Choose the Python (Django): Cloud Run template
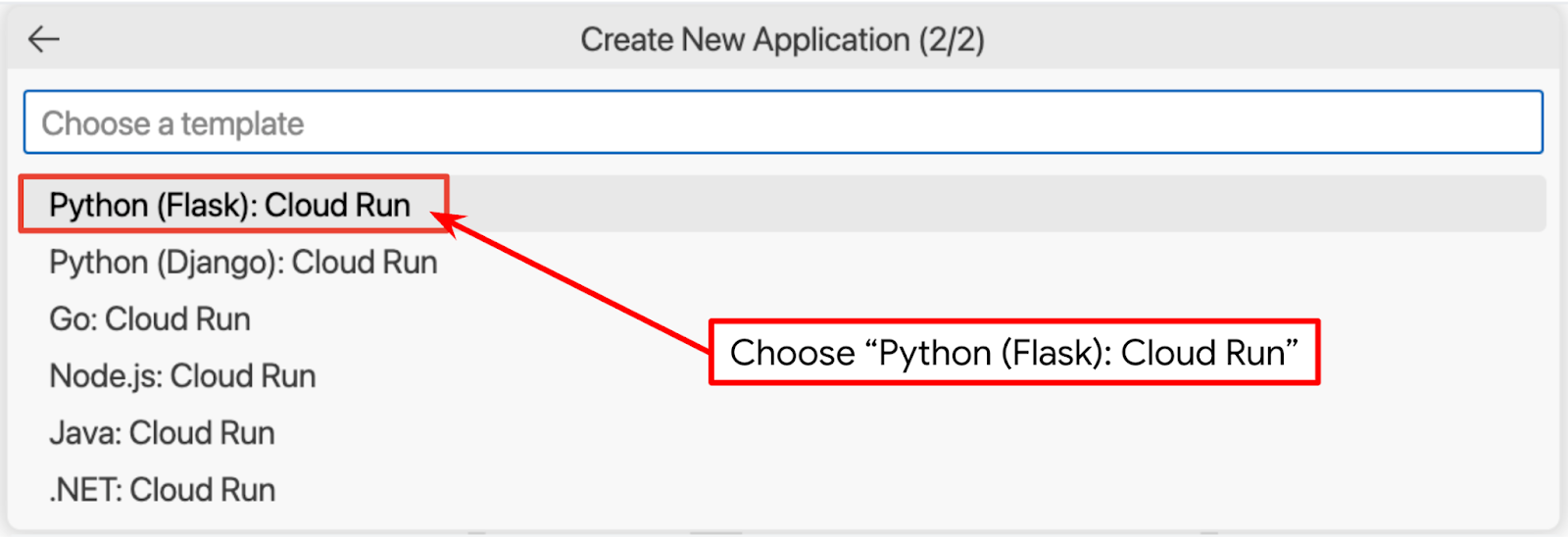 pyautogui.click(x=243, y=263)
